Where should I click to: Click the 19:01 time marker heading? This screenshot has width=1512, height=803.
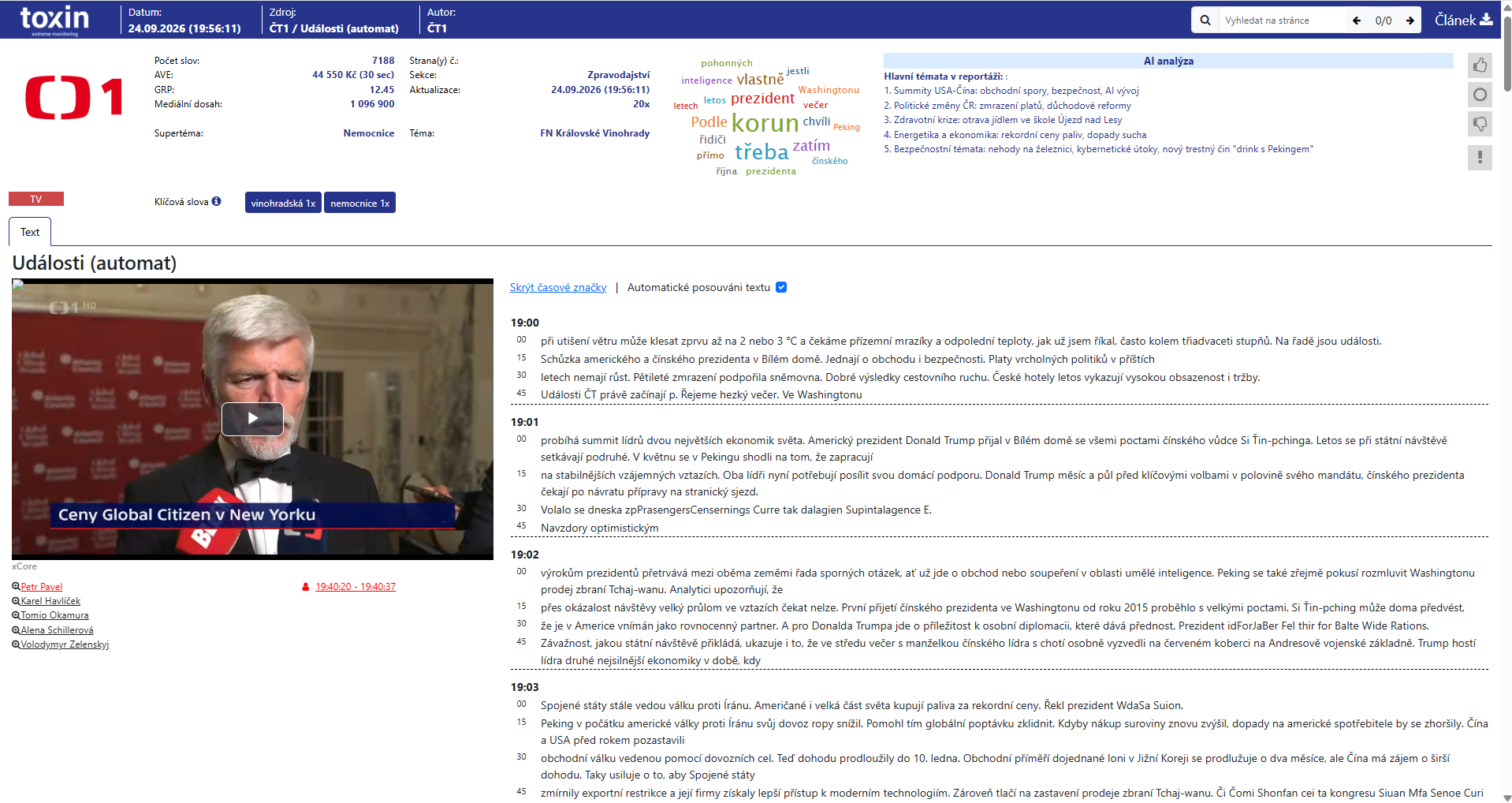[x=524, y=422]
